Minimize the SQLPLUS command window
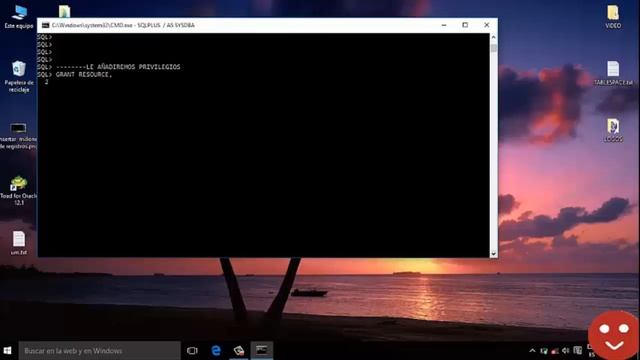Viewport: 640px width, 360px height. pos(444,25)
